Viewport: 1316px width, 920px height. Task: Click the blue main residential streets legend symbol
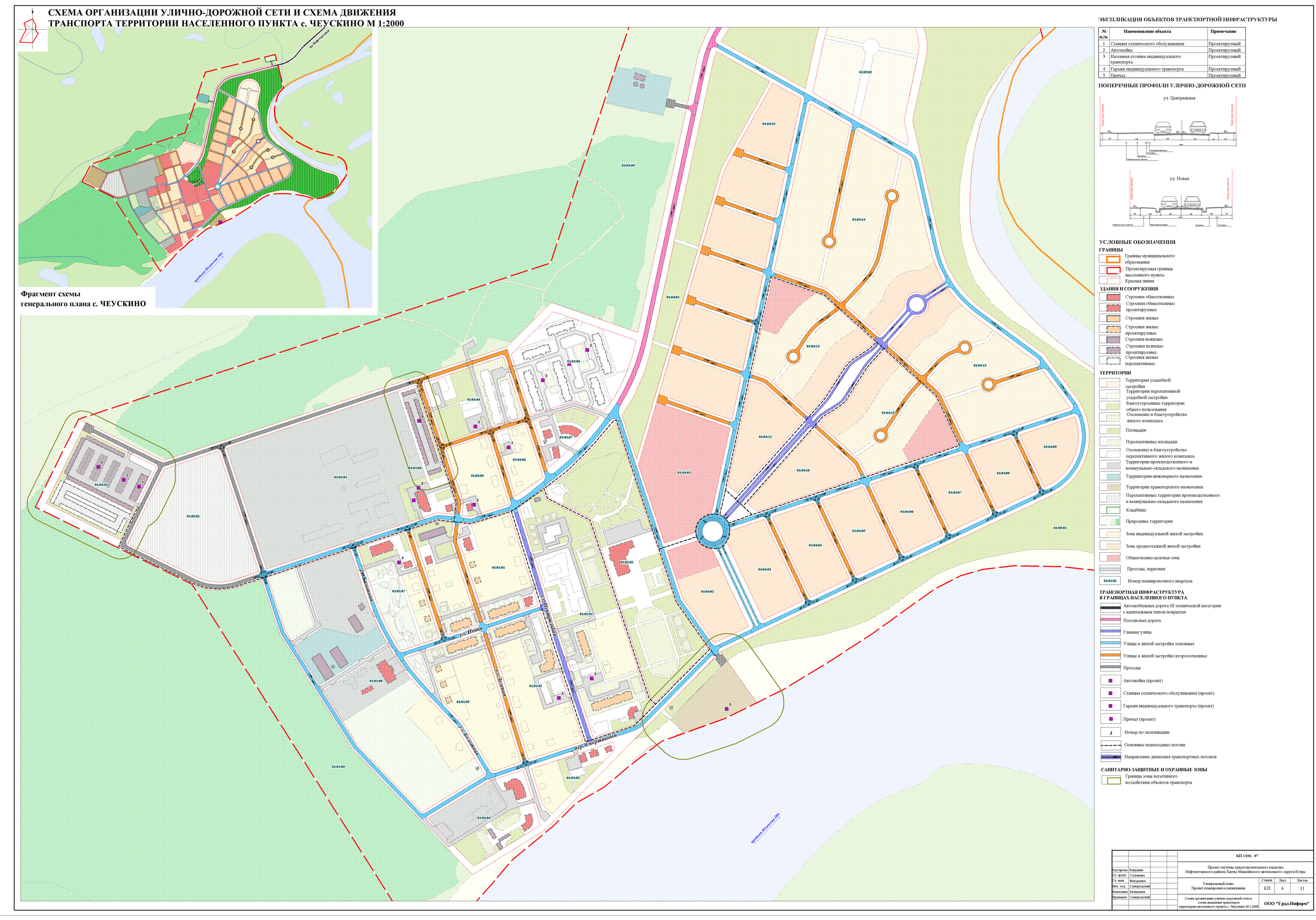click(1110, 644)
